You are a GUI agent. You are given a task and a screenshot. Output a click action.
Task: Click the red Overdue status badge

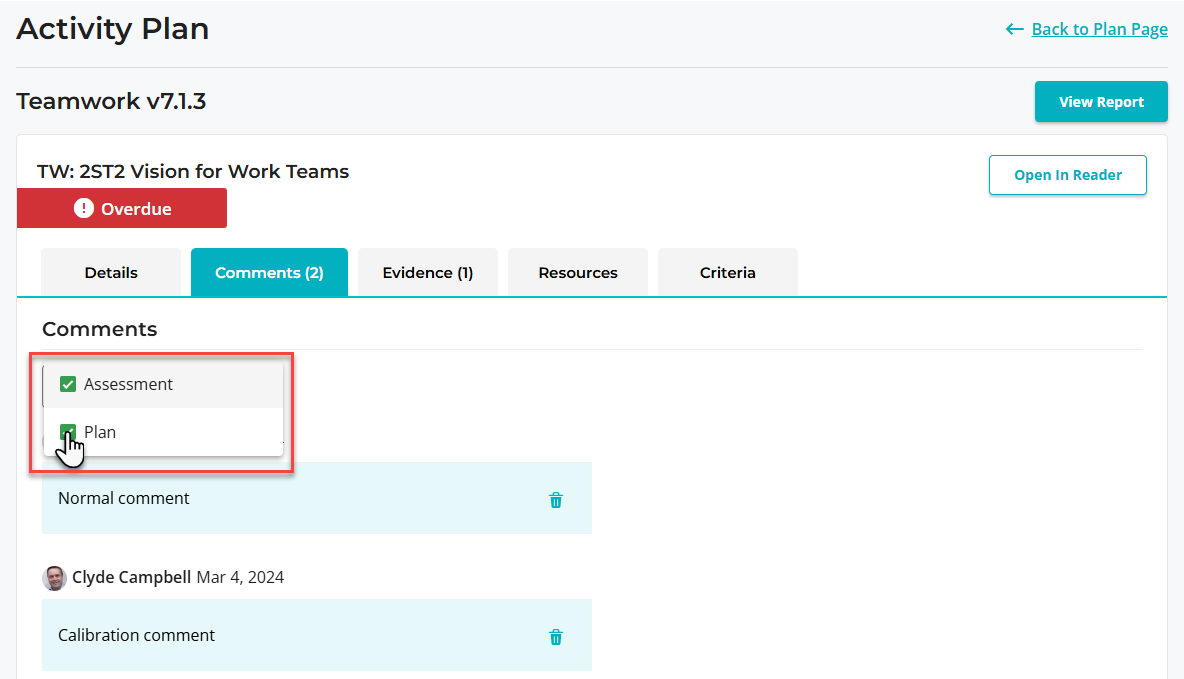[x=122, y=209]
